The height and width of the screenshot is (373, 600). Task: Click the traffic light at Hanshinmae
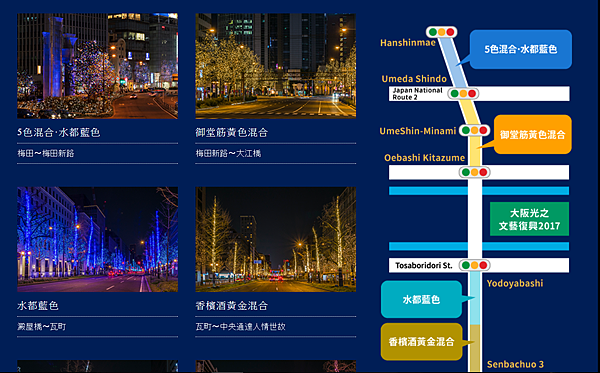pos(442,32)
